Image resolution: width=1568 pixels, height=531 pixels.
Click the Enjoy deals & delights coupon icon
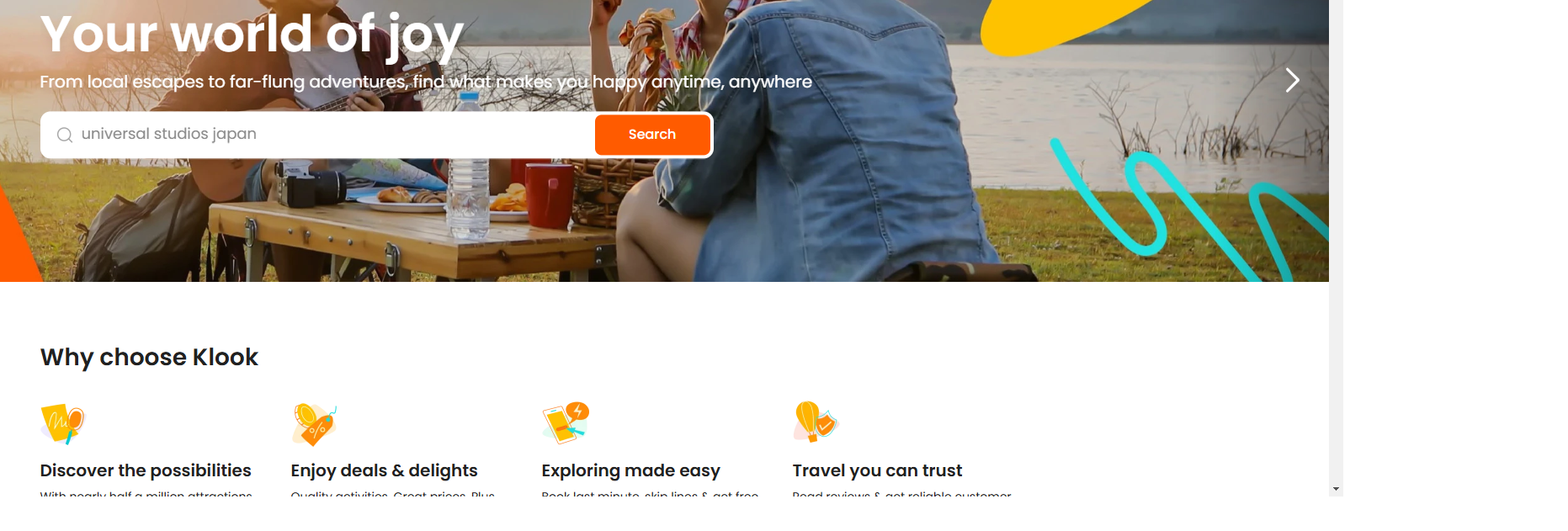(x=314, y=423)
